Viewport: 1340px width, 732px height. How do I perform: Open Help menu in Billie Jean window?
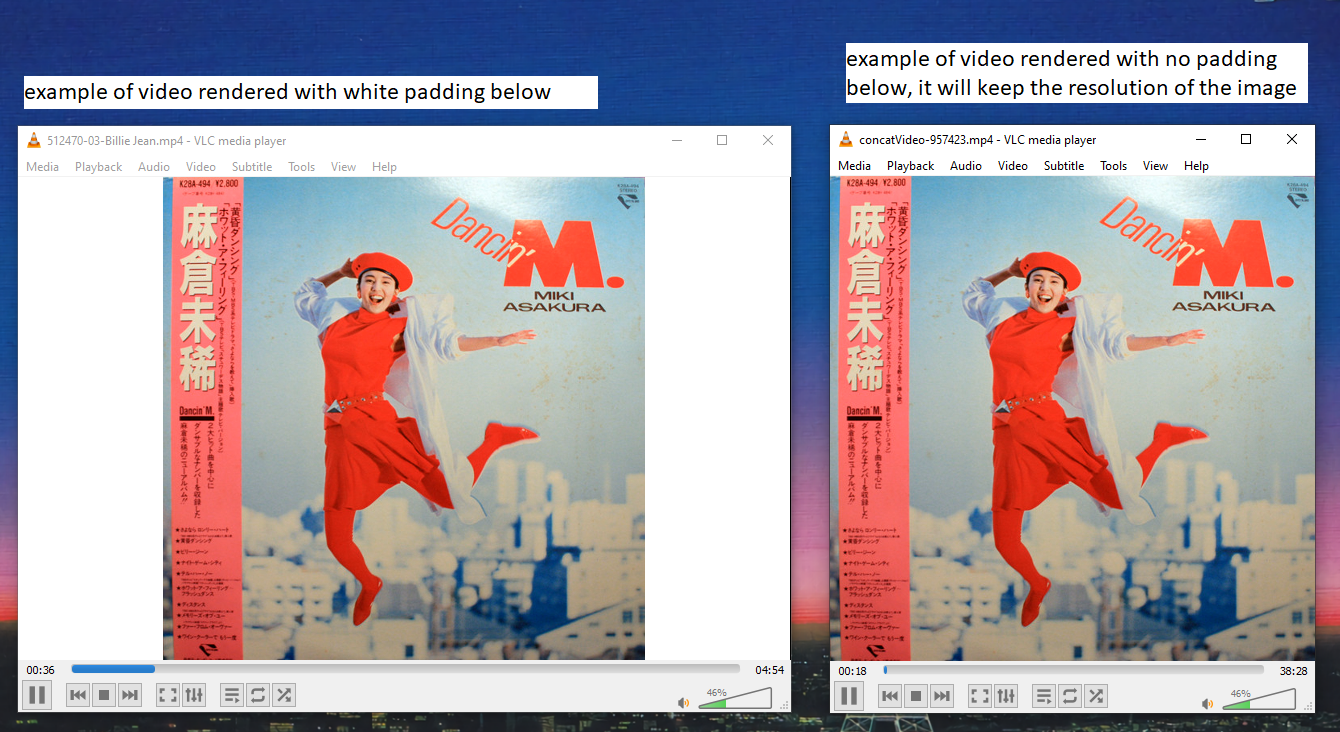point(384,167)
